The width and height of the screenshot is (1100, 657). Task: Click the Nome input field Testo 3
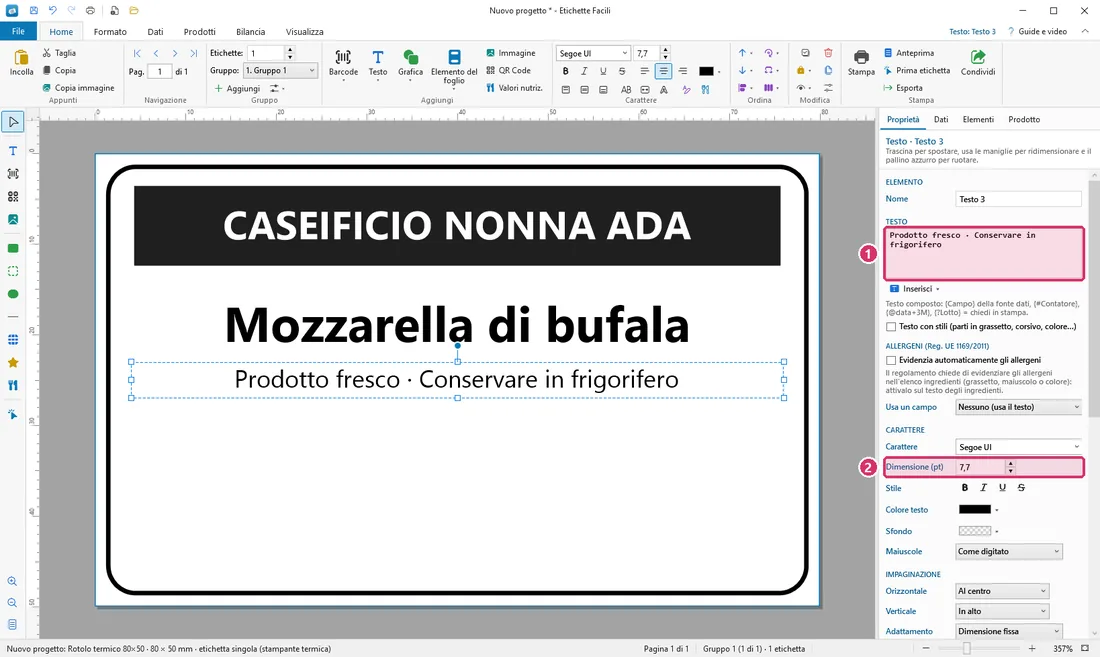coord(1019,199)
